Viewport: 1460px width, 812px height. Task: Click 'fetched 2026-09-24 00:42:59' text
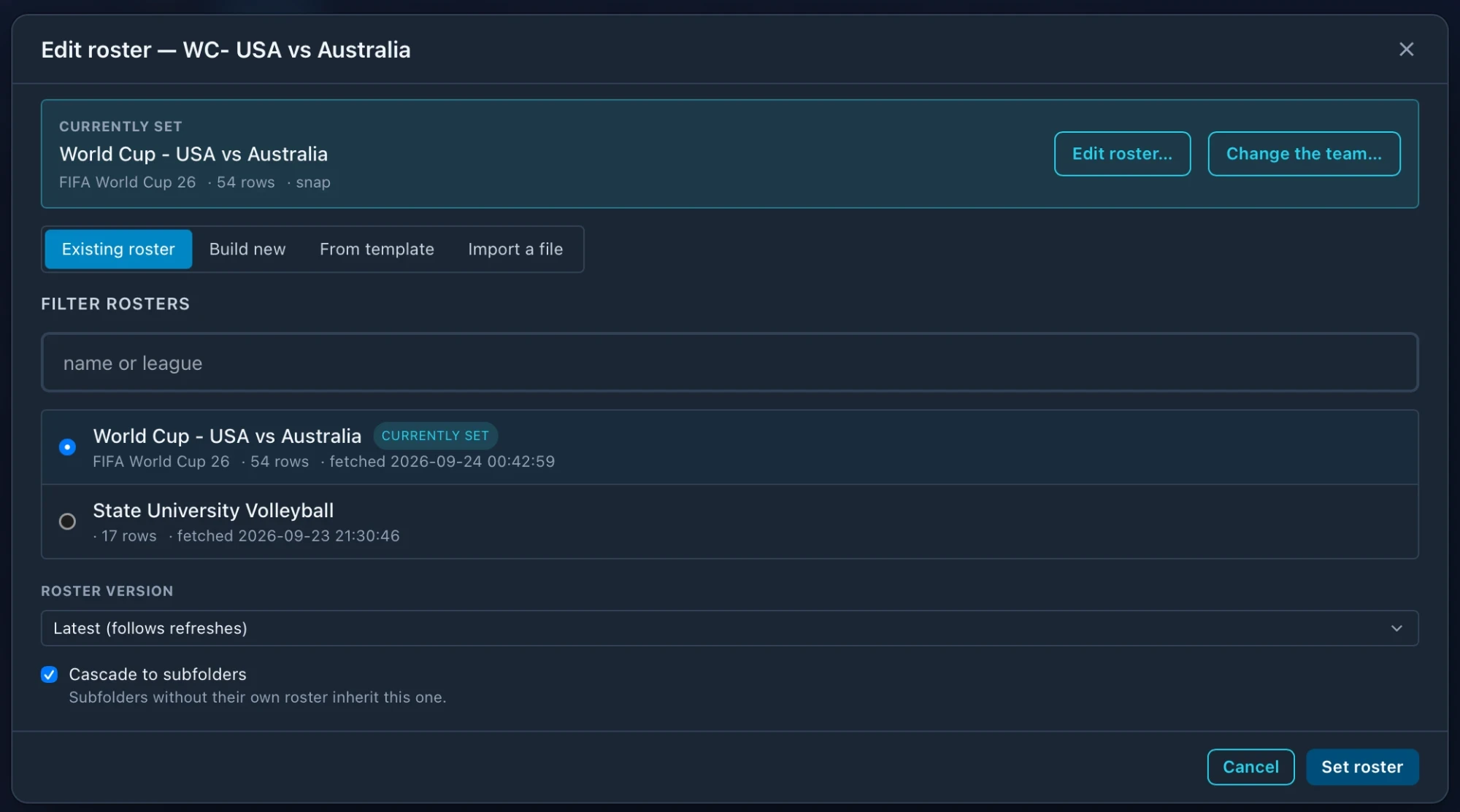tap(442, 461)
